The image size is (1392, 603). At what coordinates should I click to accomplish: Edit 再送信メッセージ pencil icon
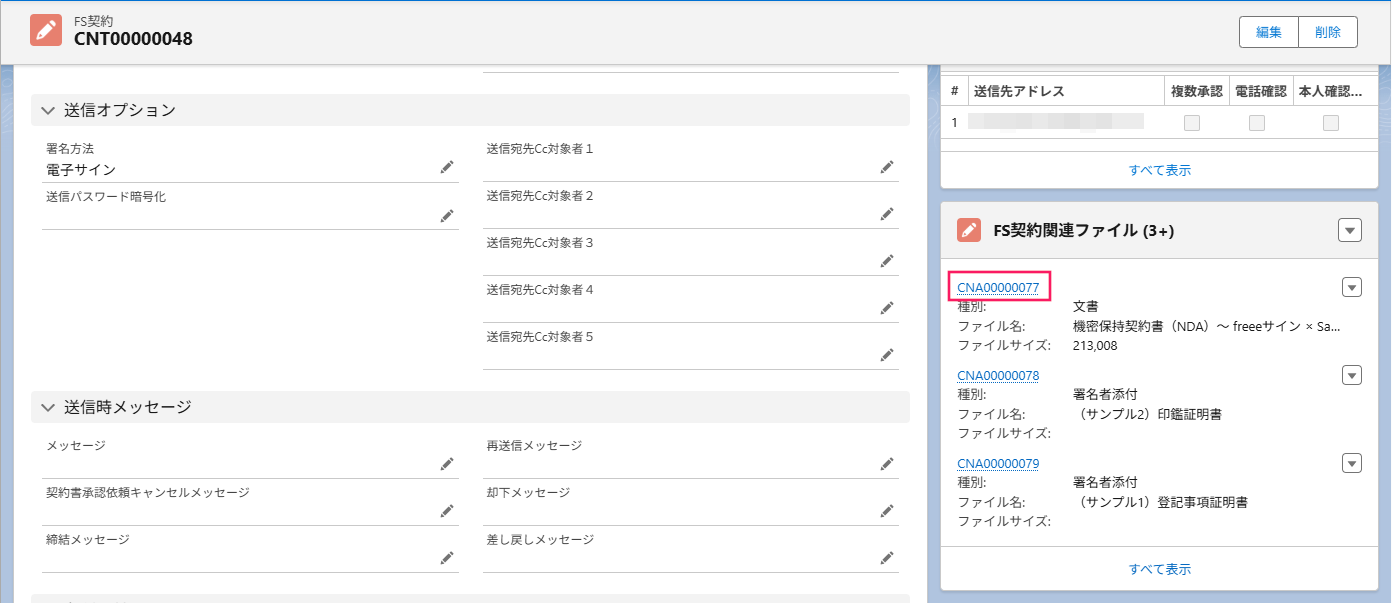887,464
